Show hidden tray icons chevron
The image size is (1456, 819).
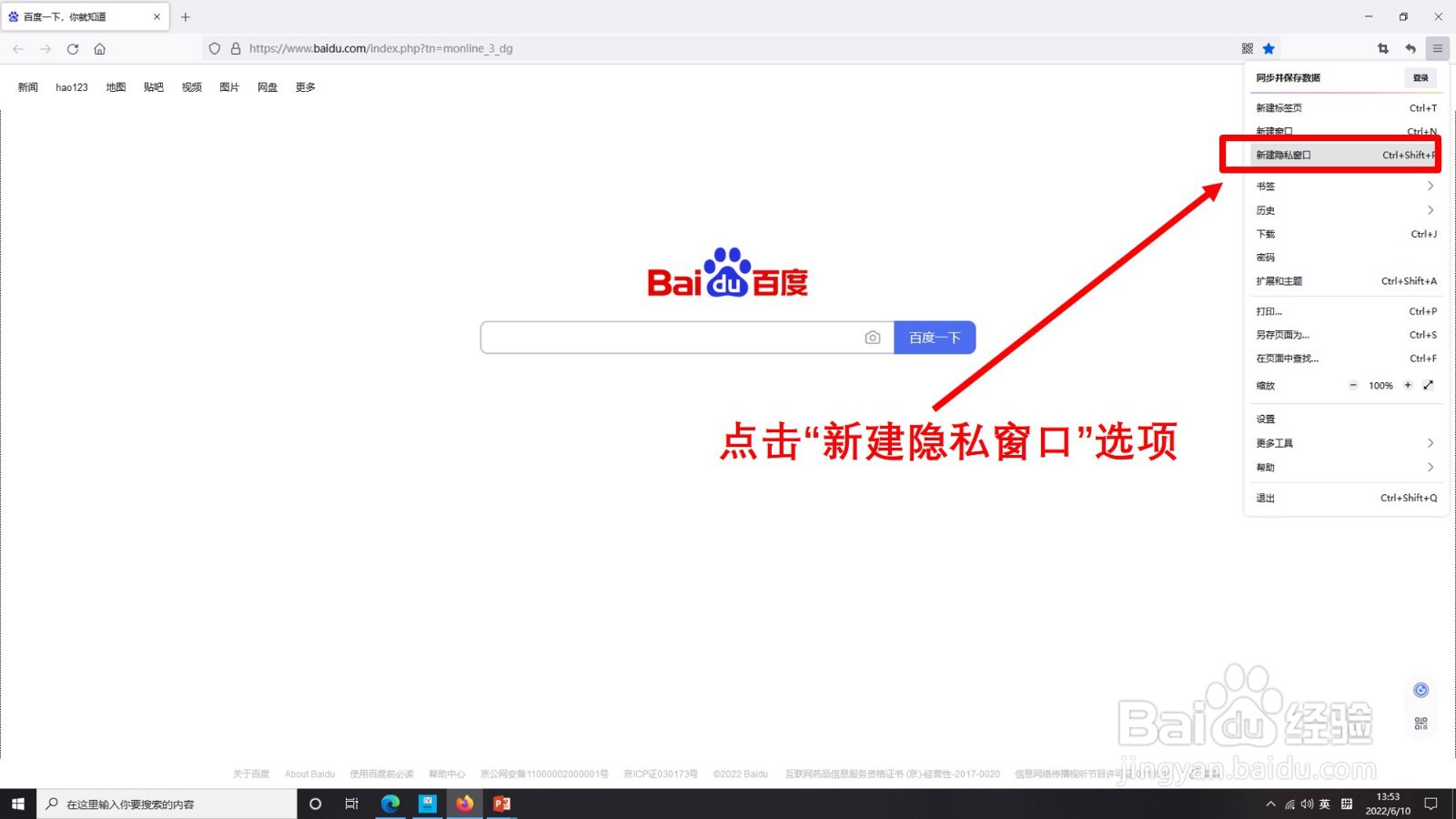coord(1270,804)
